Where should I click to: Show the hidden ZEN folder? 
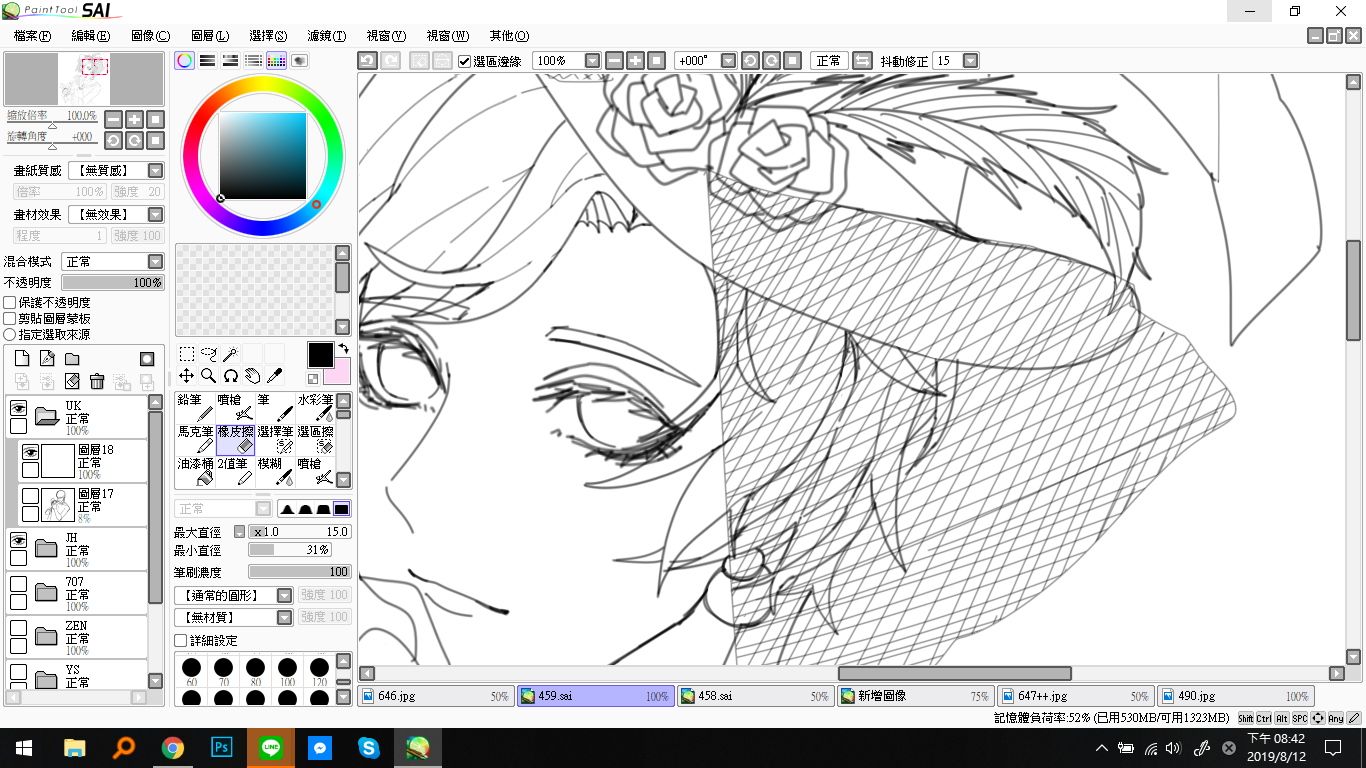click(x=18, y=628)
